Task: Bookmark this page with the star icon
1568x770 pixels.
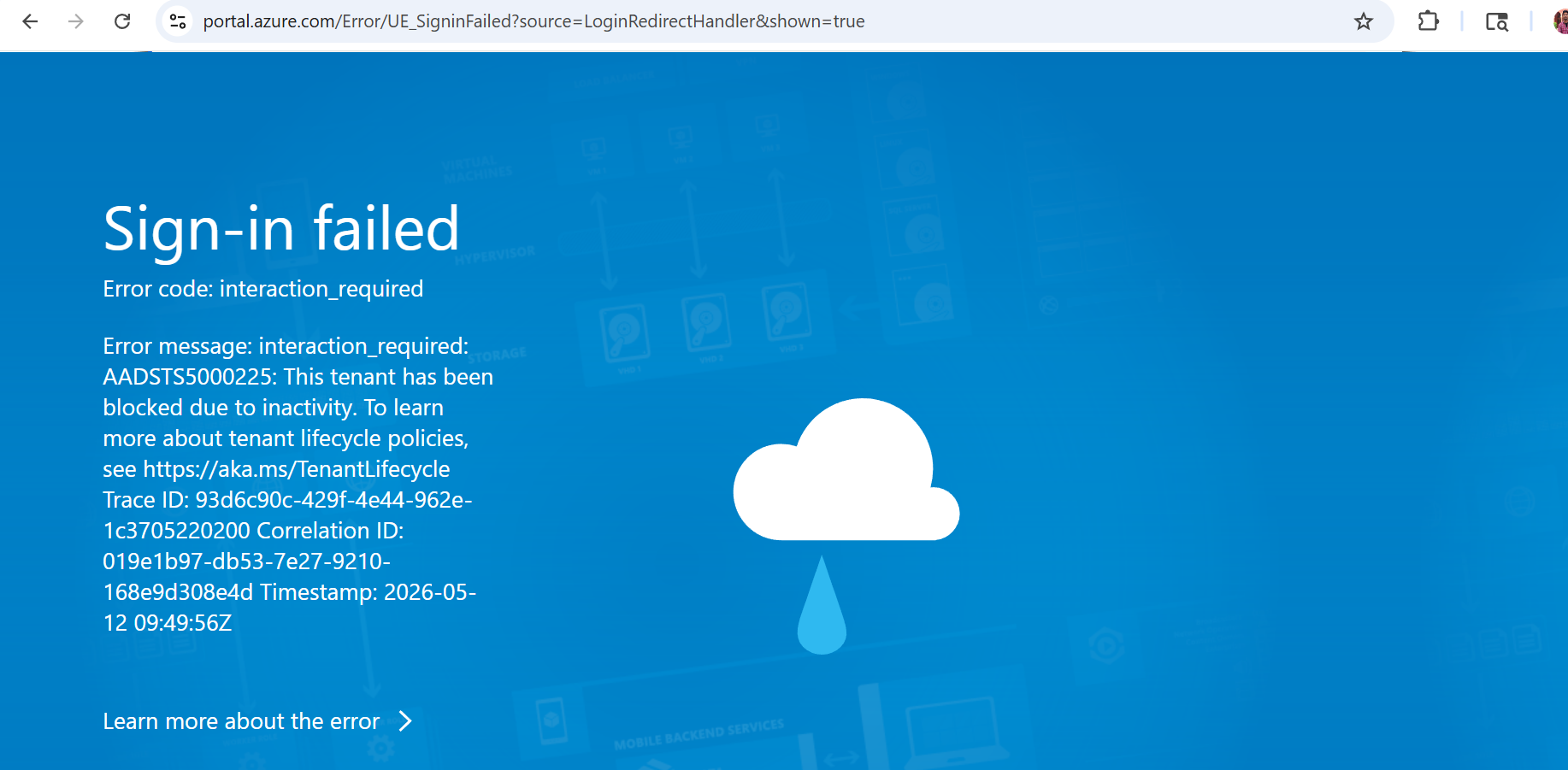Action: point(1364,21)
